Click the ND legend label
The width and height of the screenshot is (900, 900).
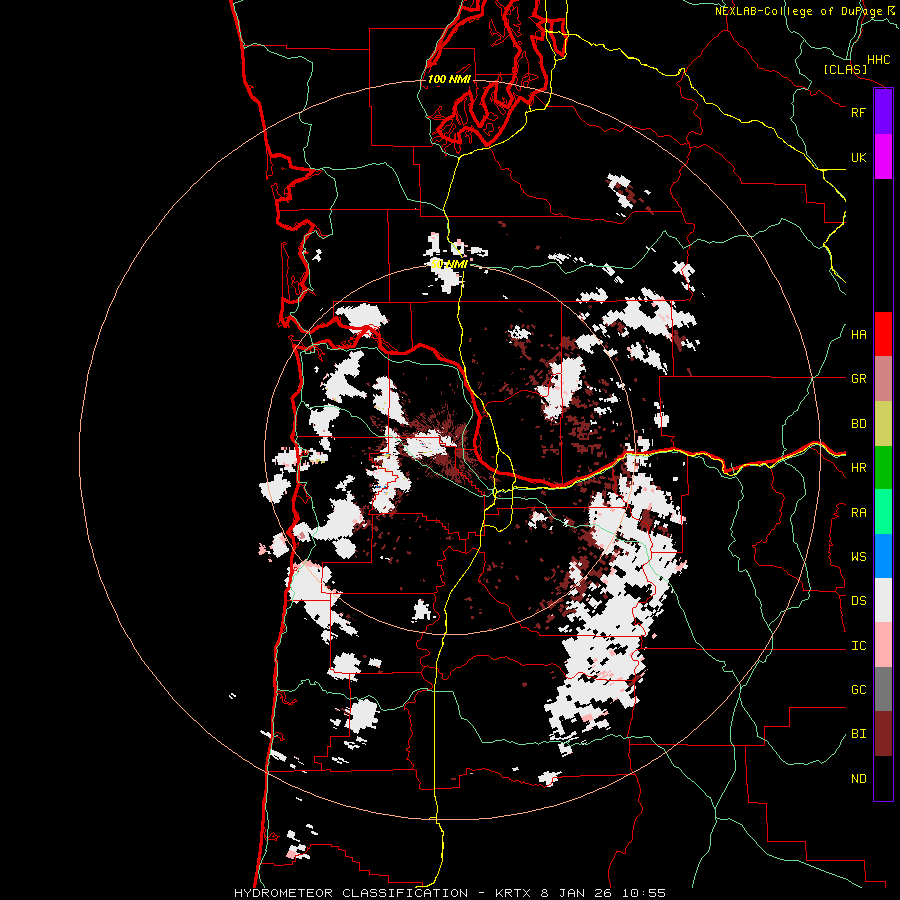858,779
